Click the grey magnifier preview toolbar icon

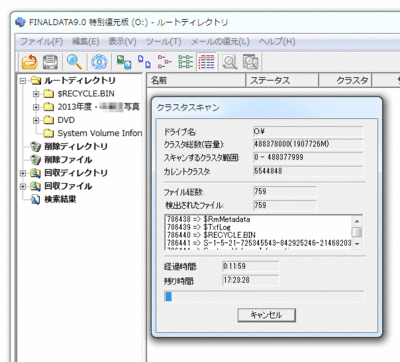(230, 62)
